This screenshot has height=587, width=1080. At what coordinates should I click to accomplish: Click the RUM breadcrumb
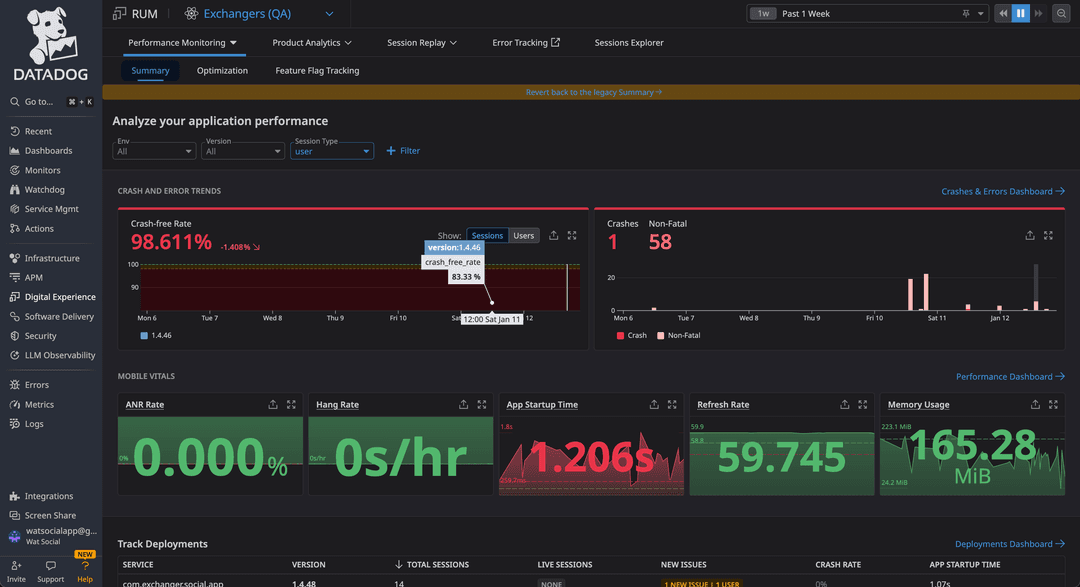(x=145, y=14)
